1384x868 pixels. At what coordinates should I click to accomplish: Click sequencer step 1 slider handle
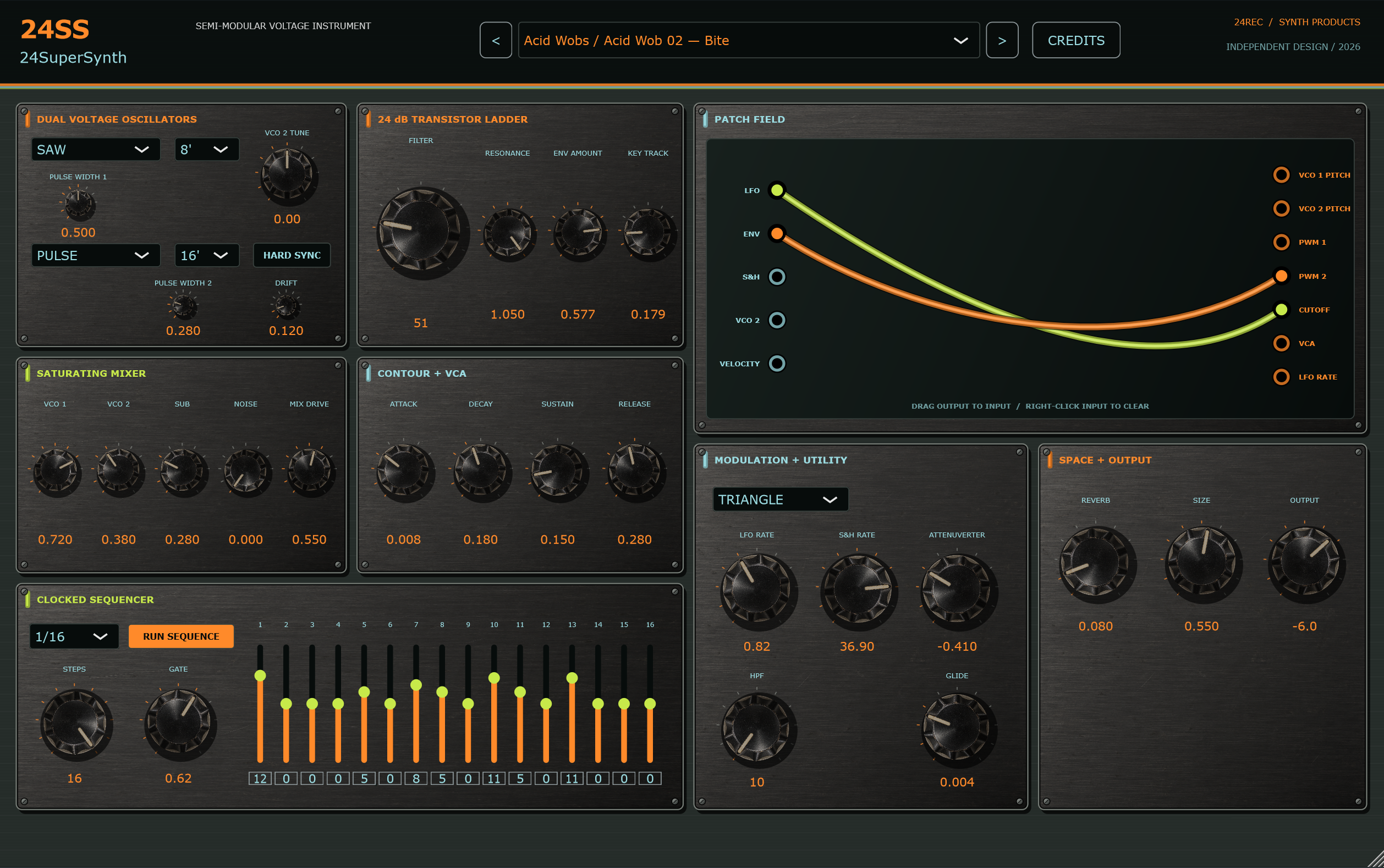click(x=260, y=675)
